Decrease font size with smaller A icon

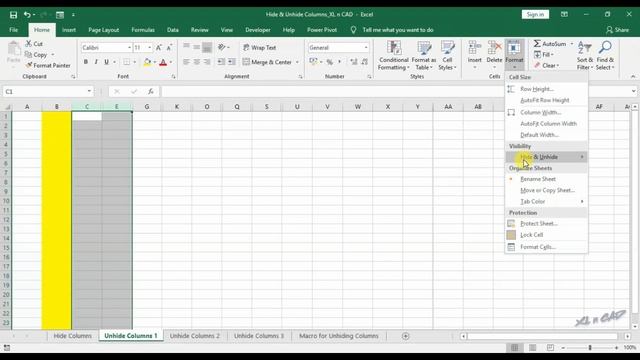[169, 48]
